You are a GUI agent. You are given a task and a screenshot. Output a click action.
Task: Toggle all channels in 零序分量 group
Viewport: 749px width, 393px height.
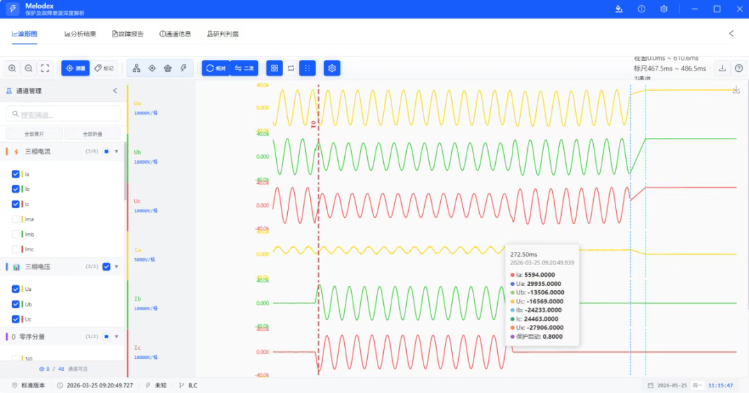click(x=107, y=337)
